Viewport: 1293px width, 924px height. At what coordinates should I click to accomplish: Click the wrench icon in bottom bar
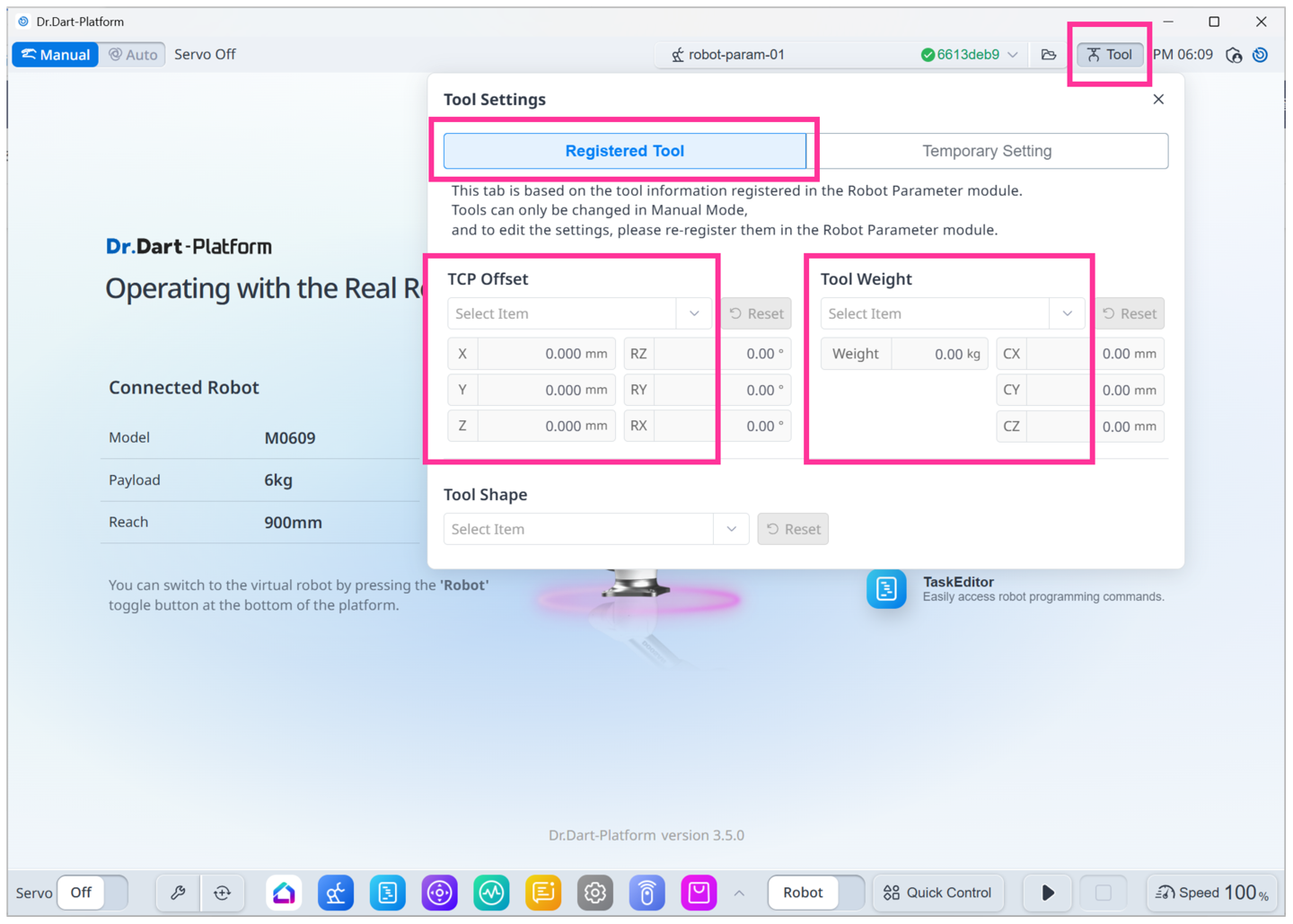pos(178,893)
